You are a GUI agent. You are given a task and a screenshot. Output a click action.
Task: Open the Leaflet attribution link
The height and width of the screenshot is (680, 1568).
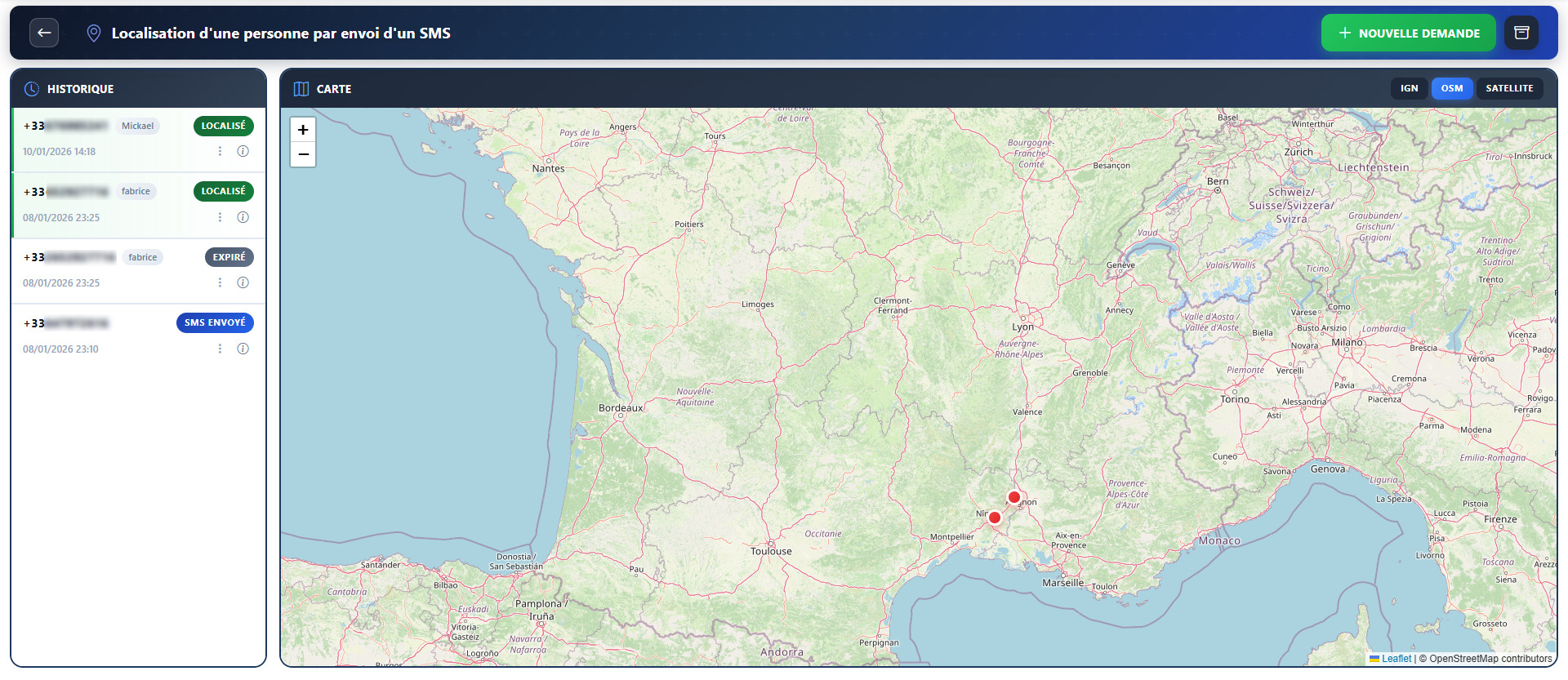coord(1396,659)
